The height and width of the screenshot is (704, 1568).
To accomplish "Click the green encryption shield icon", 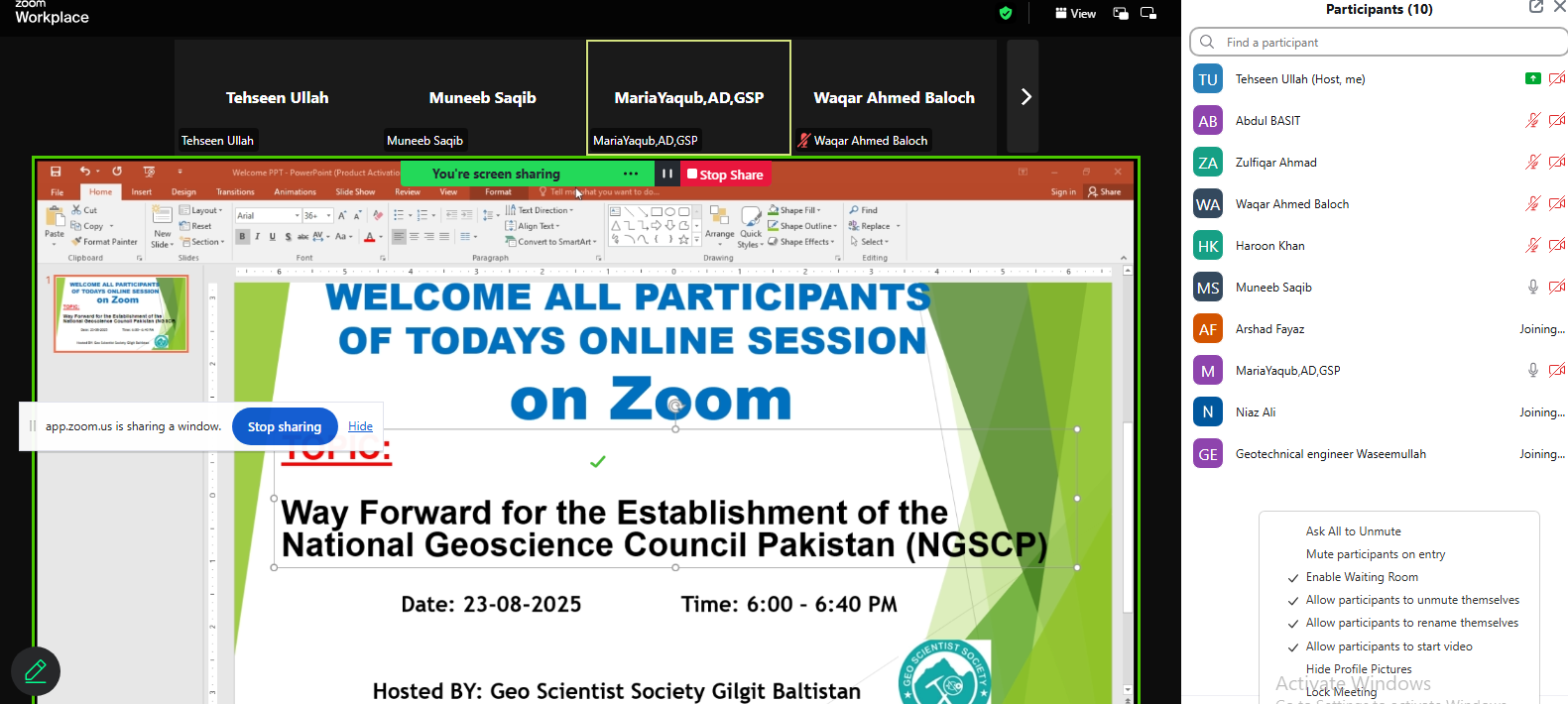I will tap(1006, 14).
